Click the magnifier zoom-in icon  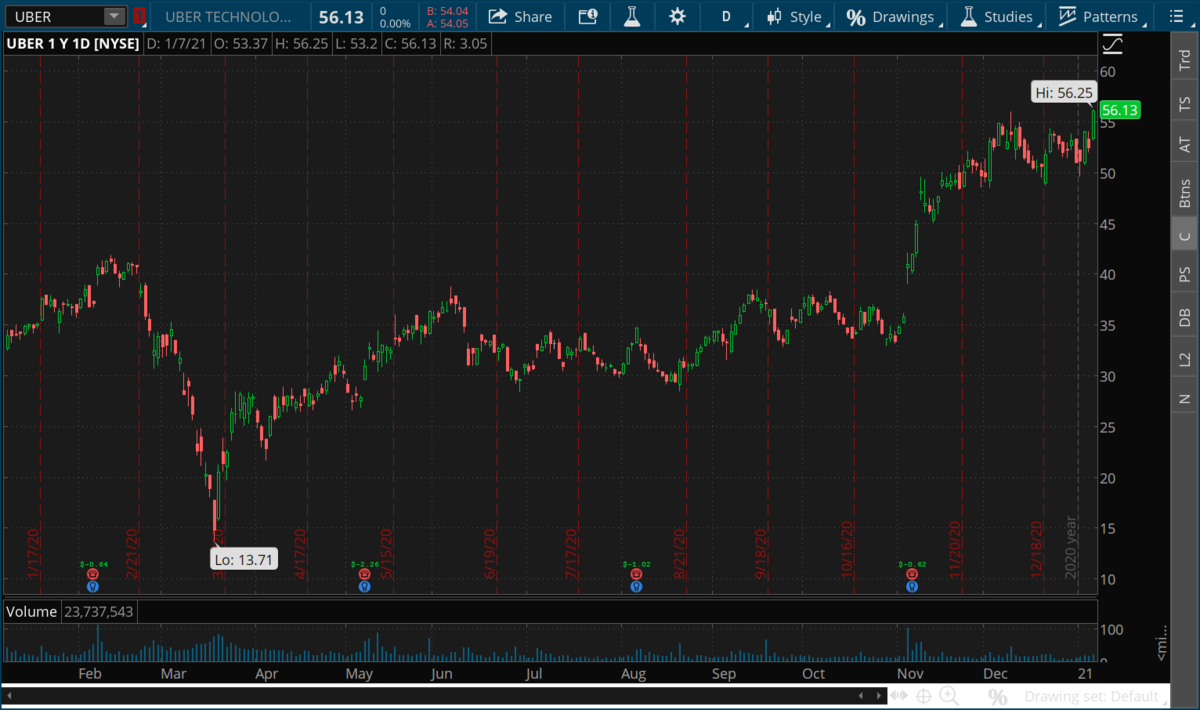pyautogui.click(x=949, y=696)
